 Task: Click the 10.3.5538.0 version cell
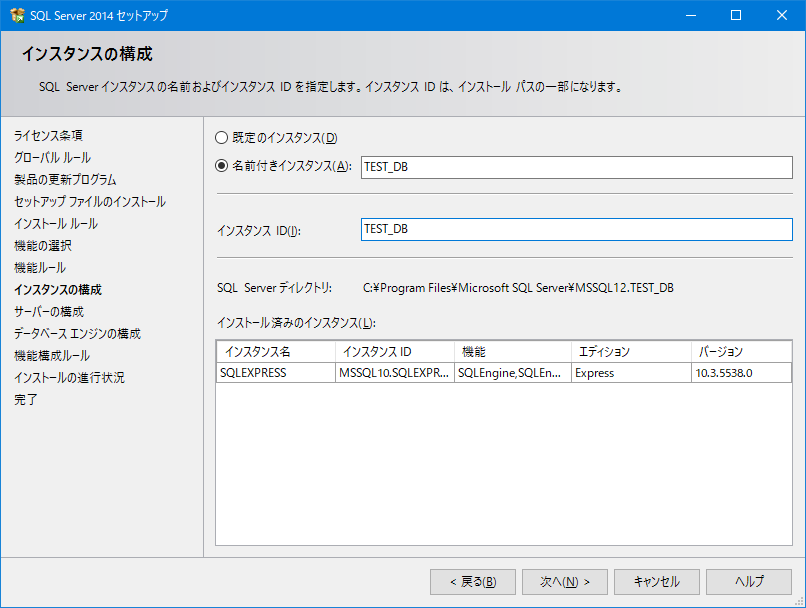(741, 373)
